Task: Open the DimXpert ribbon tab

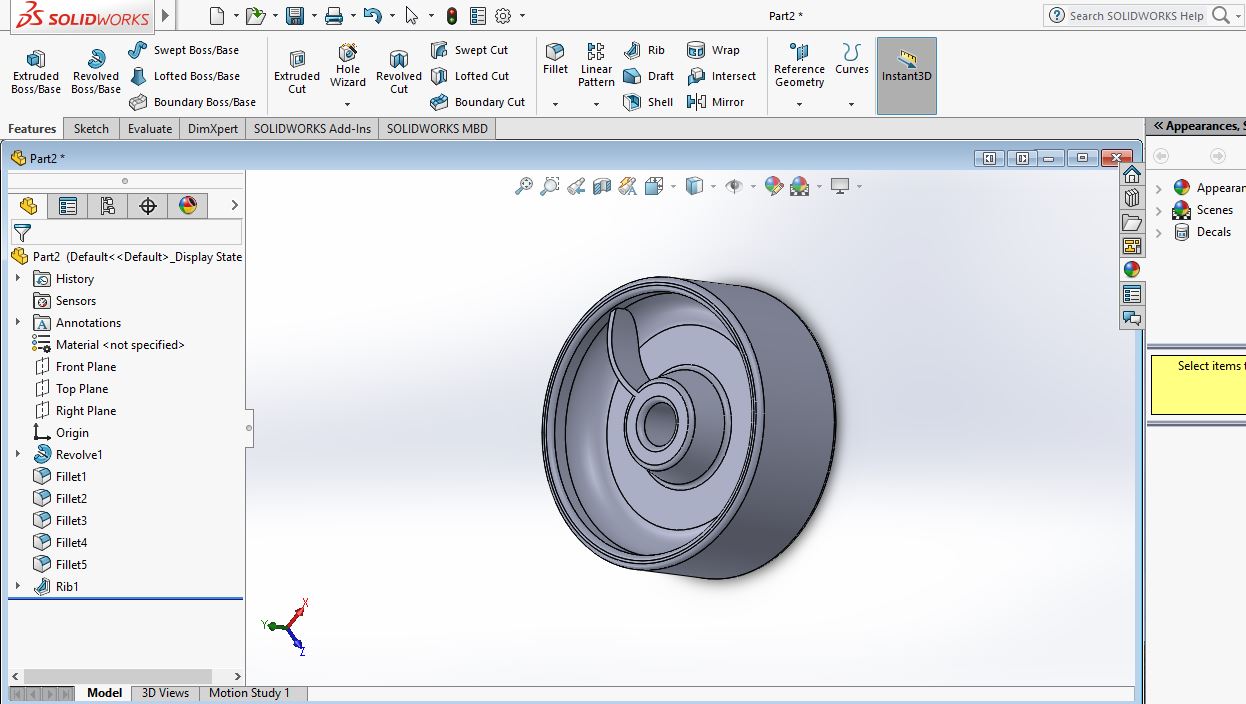Action: click(x=213, y=129)
